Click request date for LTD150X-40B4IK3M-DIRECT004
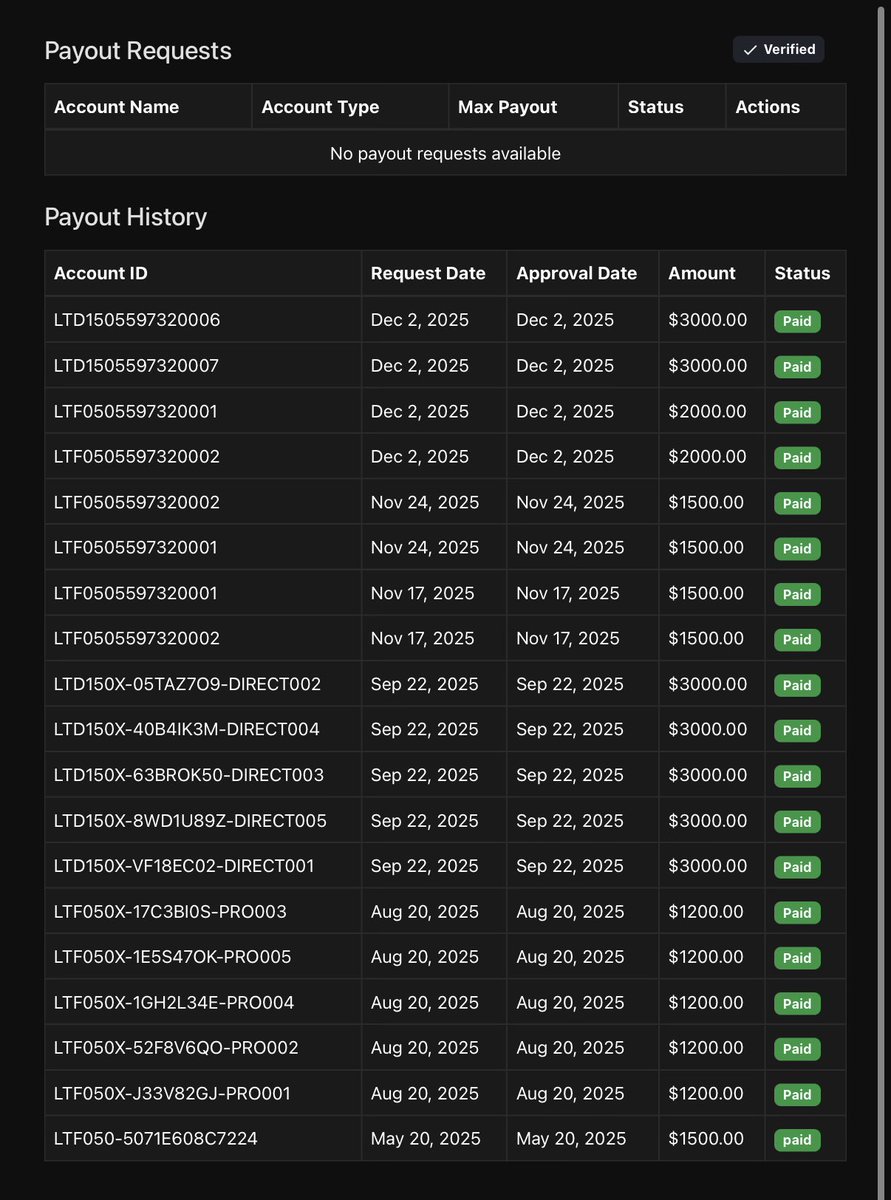Viewport: 891px width, 1200px height. [x=425, y=729]
